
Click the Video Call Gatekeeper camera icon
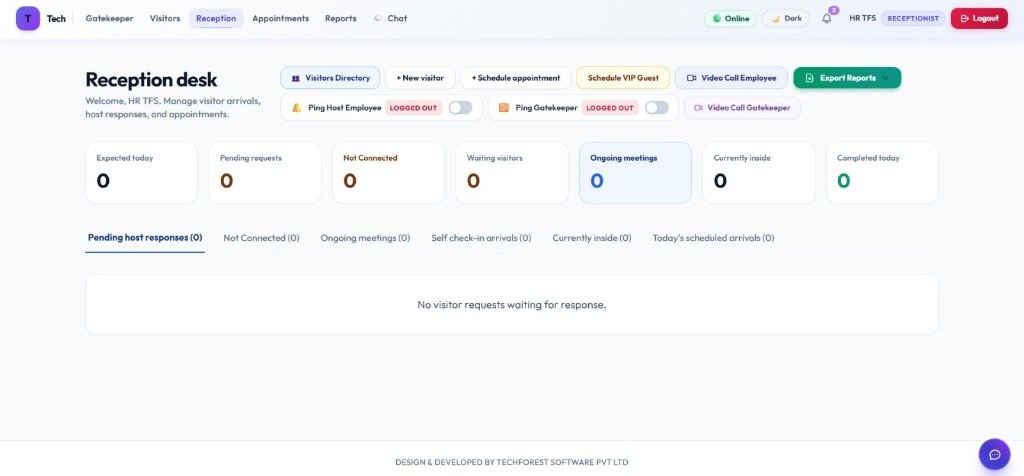pos(698,108)
